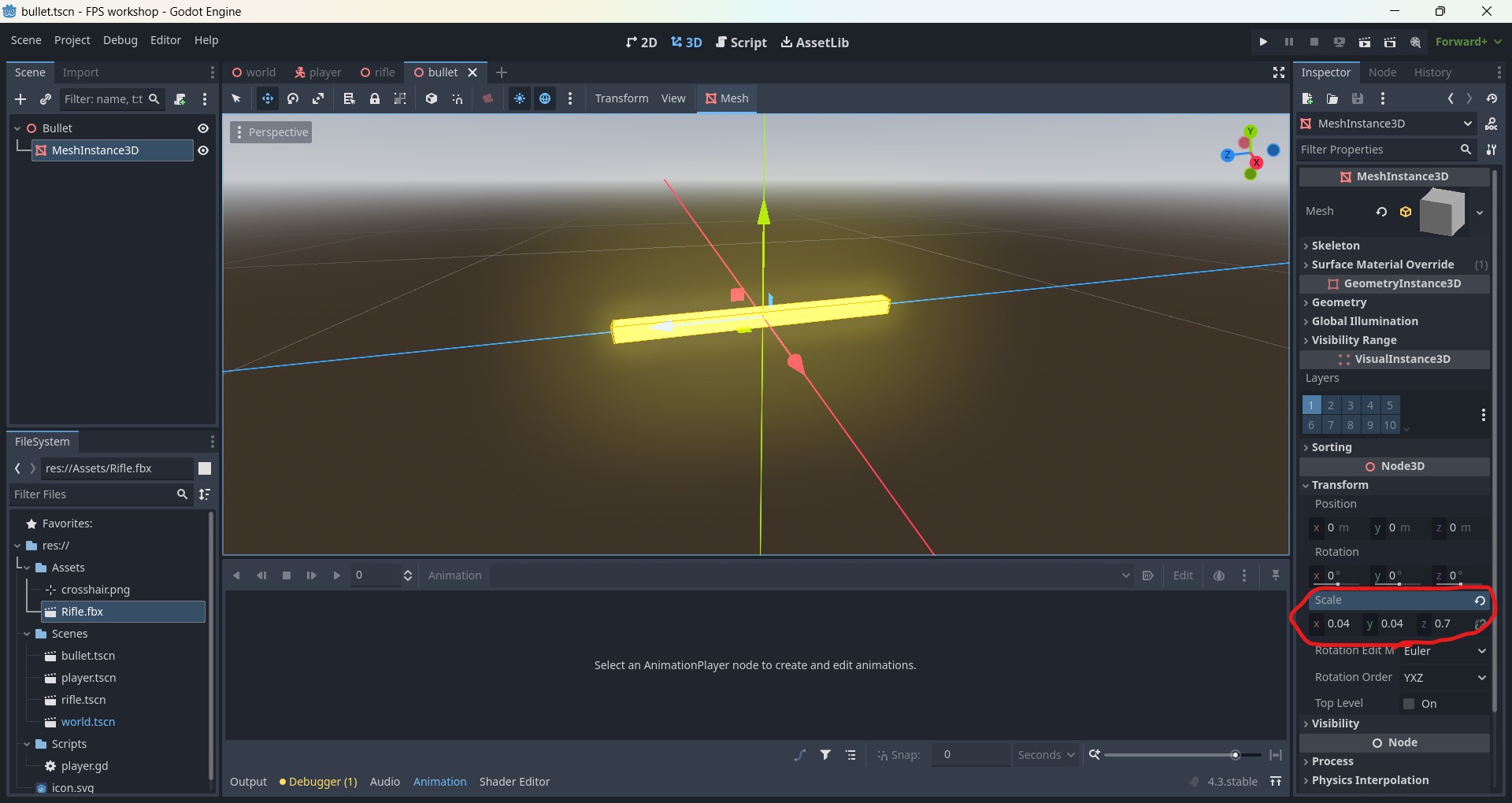Click the Run Project play icon
This screenshot has height=803, width=1512.
[x=1263, y=42]
